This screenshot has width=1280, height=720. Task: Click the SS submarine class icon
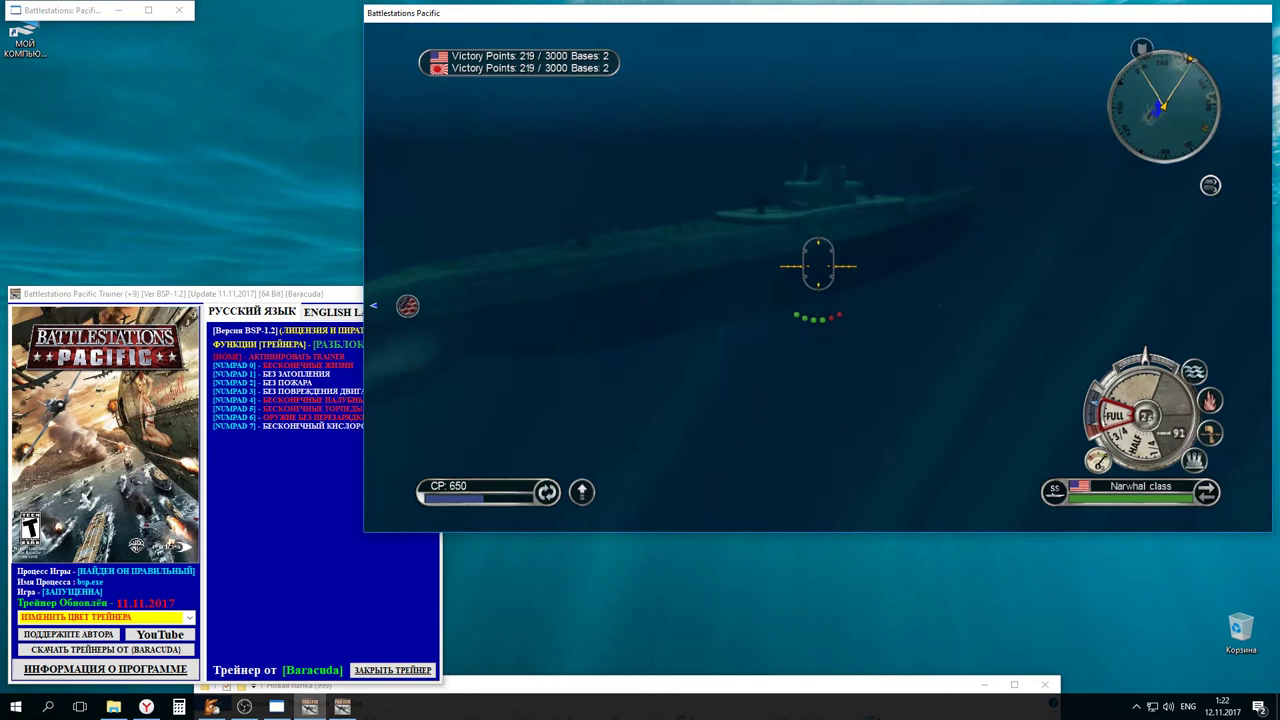(1054, 491)
